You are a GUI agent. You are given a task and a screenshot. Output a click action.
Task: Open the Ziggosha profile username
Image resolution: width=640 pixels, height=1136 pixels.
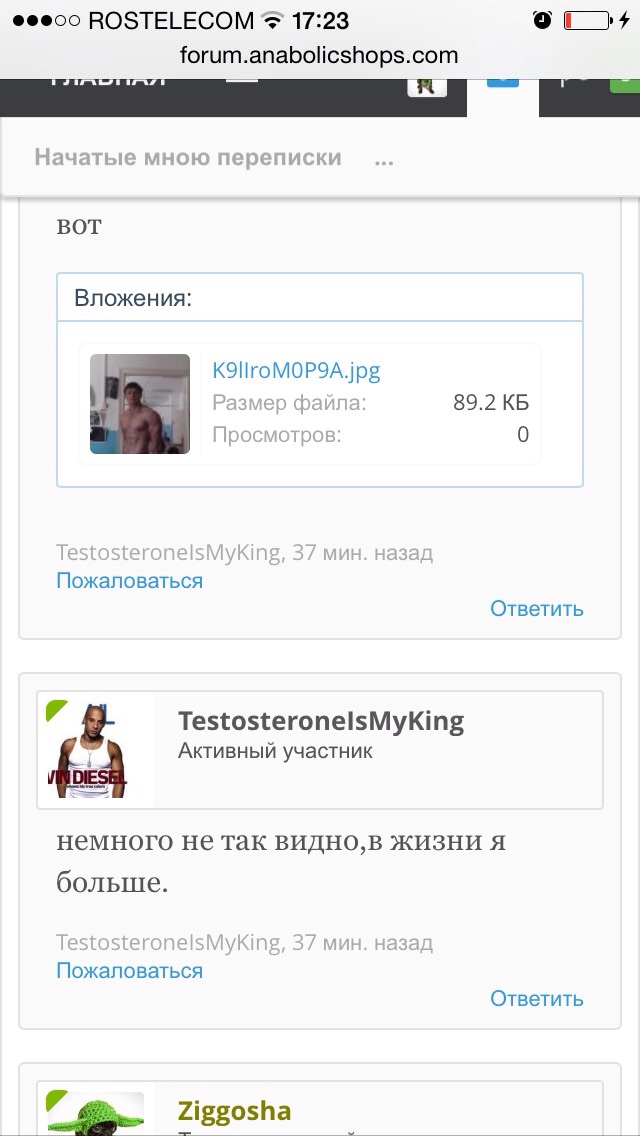click(235, 1111)
